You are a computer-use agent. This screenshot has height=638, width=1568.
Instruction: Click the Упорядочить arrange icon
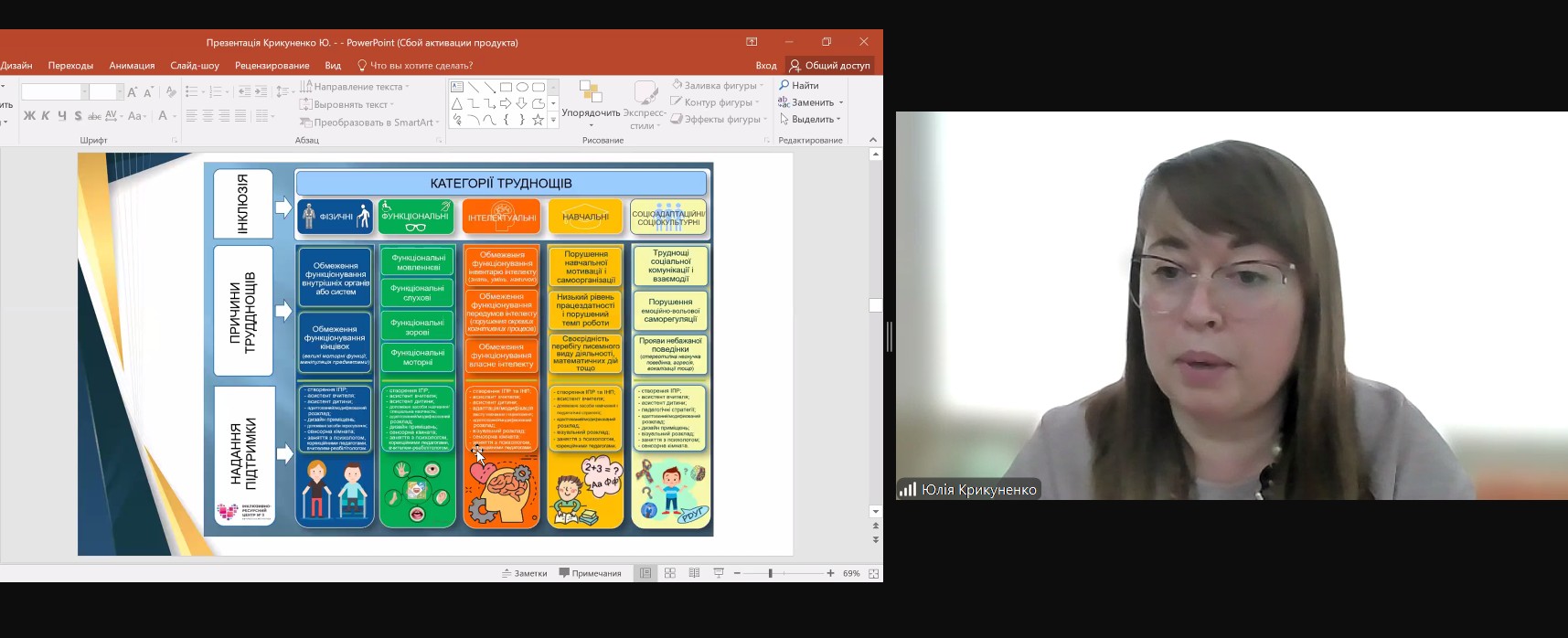(591, 93)
